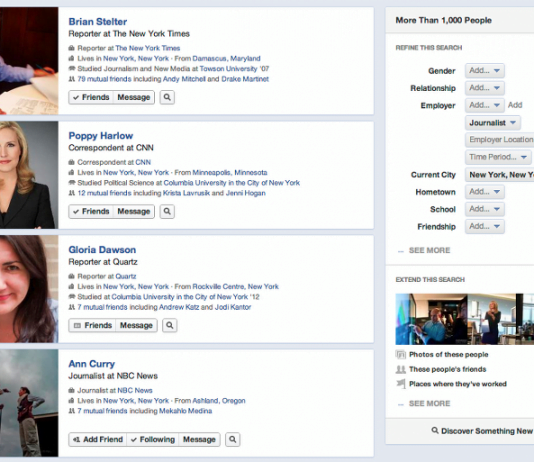
Task: Open The New York Times link
Action: [x=147, y=48]
